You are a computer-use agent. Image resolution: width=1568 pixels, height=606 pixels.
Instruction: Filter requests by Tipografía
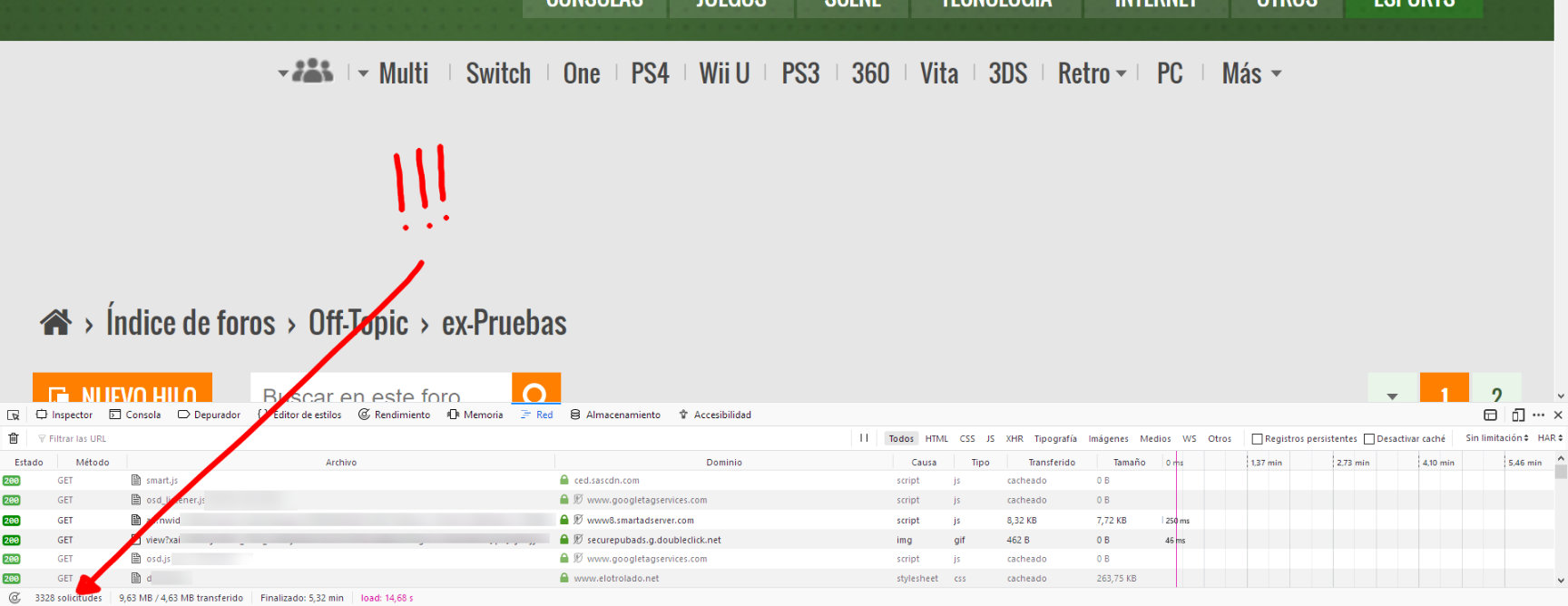coord(1055,439)
